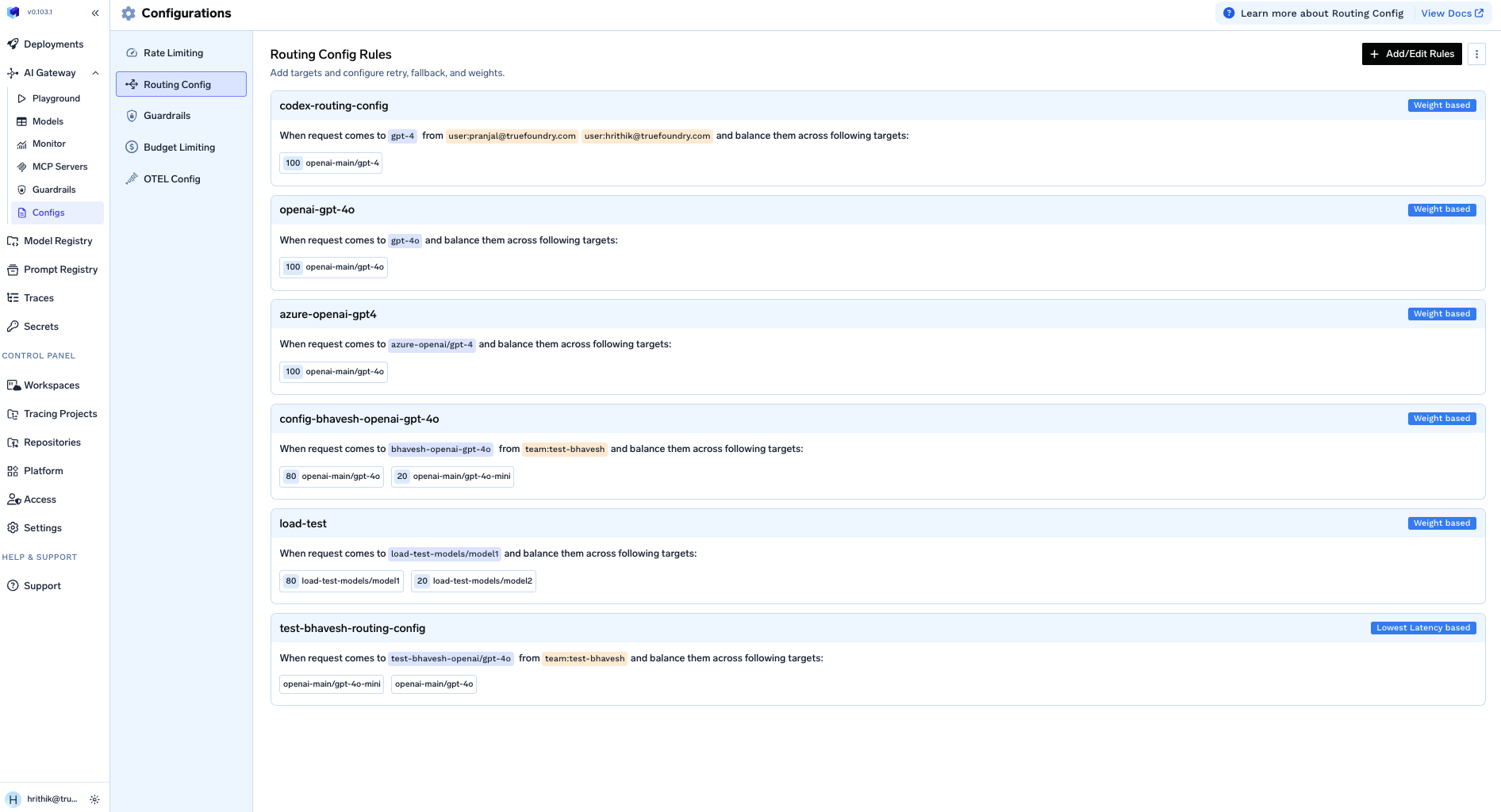The width and height of the screenshot is (1501, 812).
Task: Open View Docs link
Action: (1452, 13)
